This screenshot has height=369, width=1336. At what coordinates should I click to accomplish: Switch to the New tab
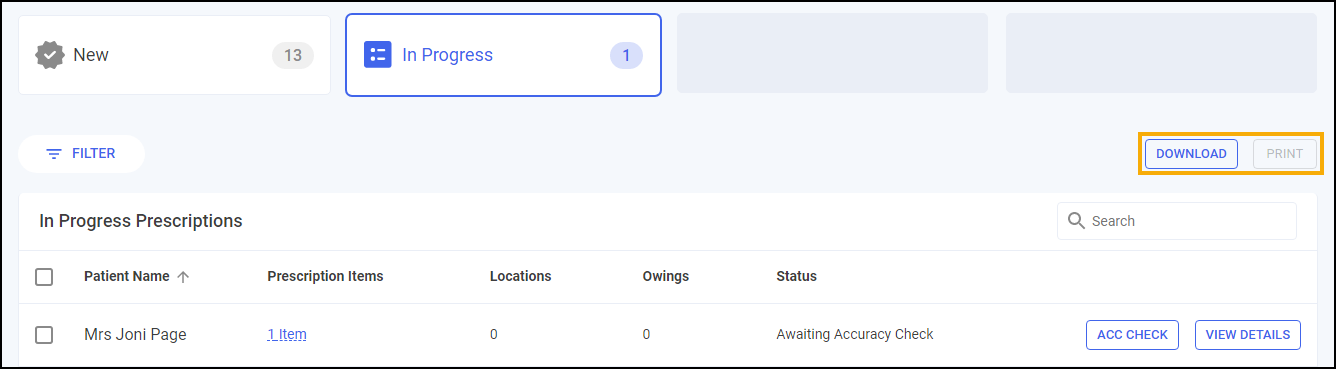coord(175,55)
